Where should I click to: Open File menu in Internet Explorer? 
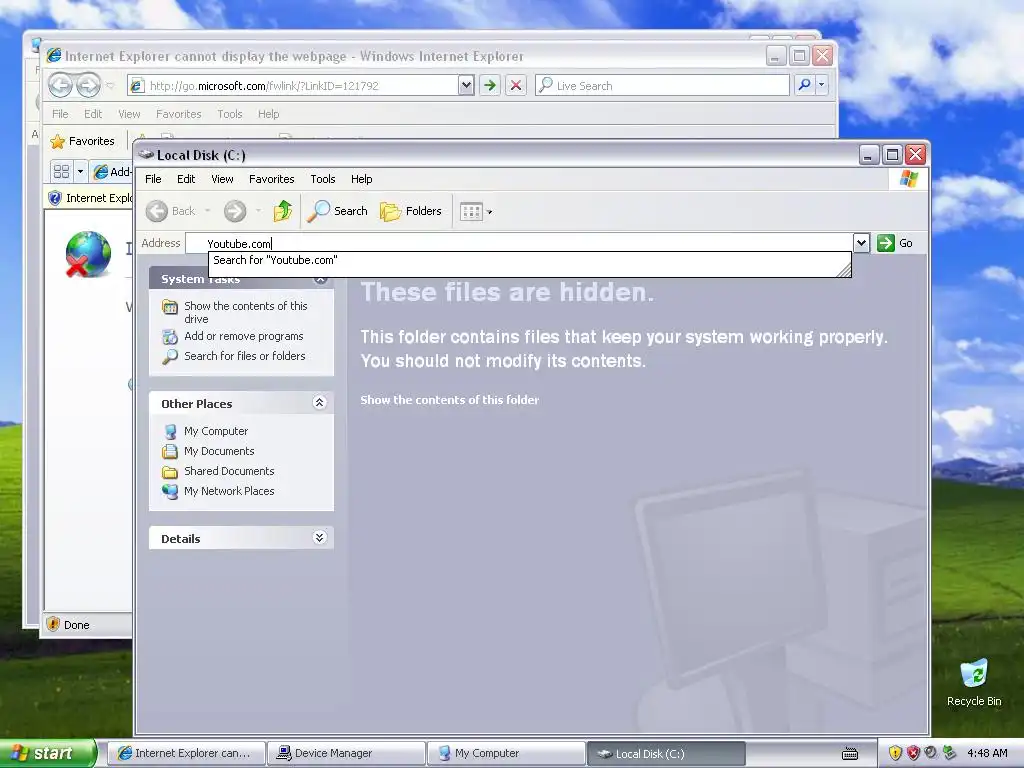pyautogui.click(x=60, y=114)
